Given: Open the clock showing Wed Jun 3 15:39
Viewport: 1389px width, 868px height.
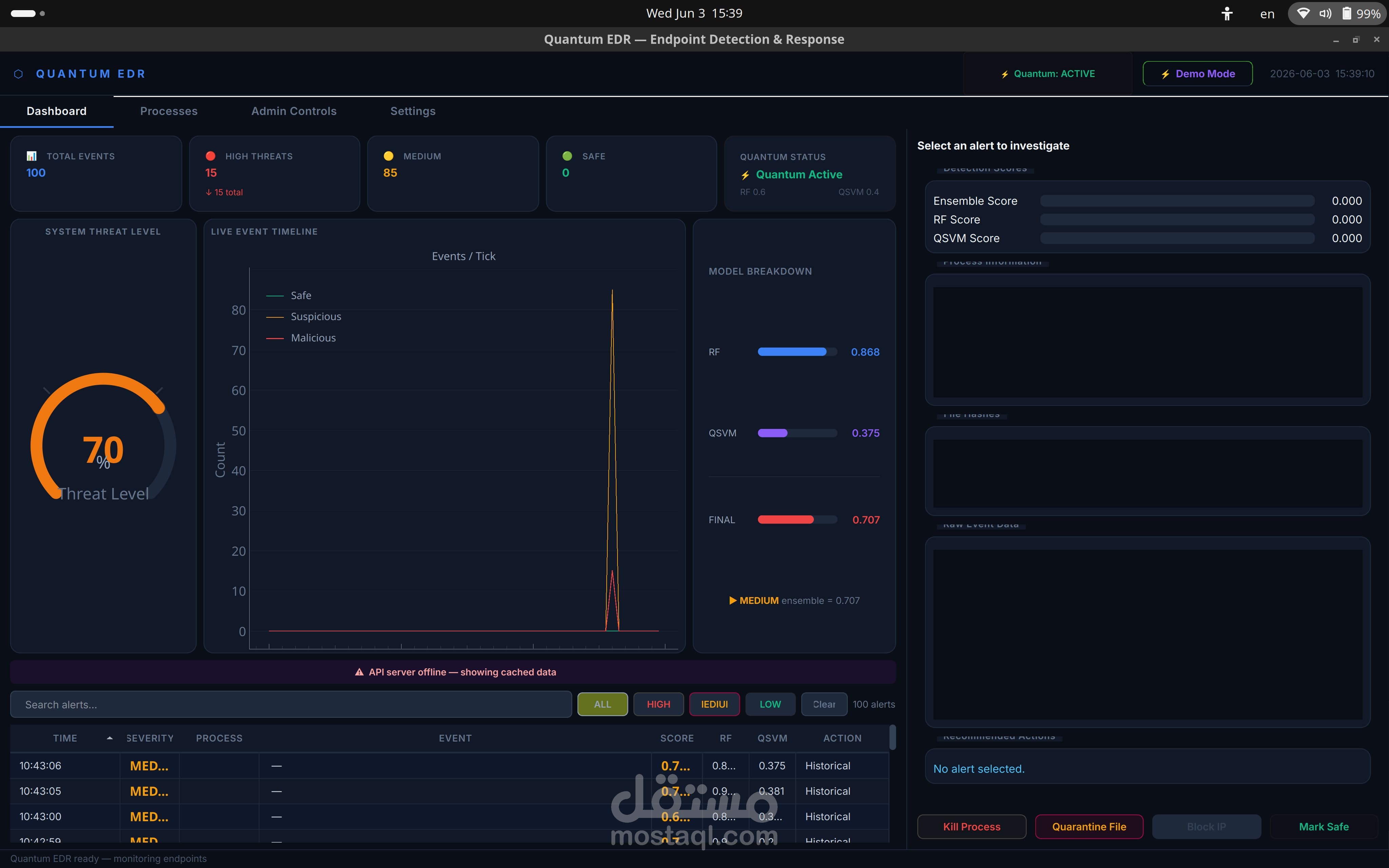Looking at the screenshot, I should click(694, 13).
